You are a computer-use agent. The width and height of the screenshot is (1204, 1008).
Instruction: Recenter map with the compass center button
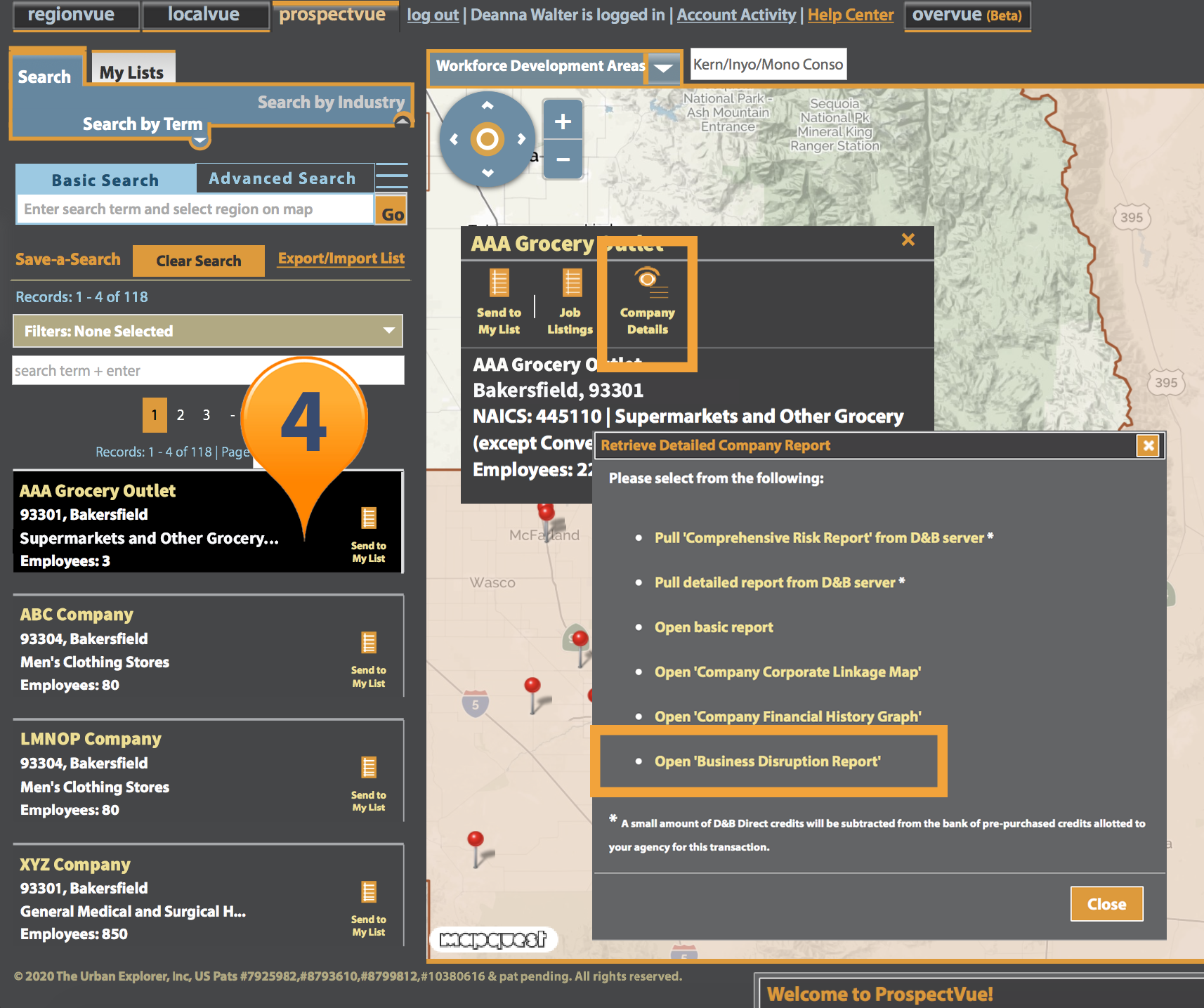coord(488,139)
